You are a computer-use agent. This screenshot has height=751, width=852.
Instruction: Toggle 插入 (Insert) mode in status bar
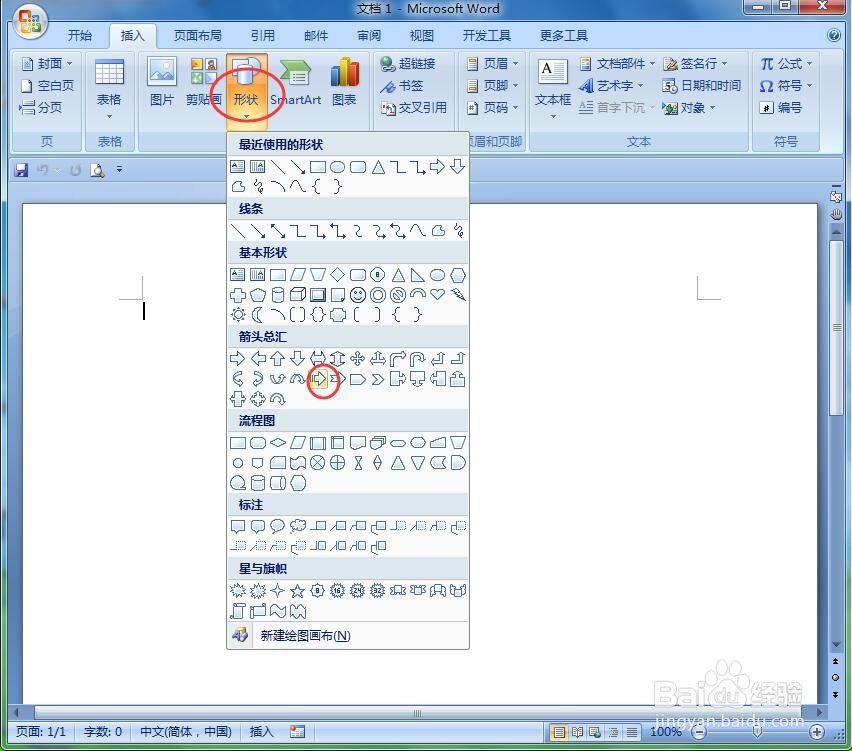pyautogui.click(x=261, y=732)
